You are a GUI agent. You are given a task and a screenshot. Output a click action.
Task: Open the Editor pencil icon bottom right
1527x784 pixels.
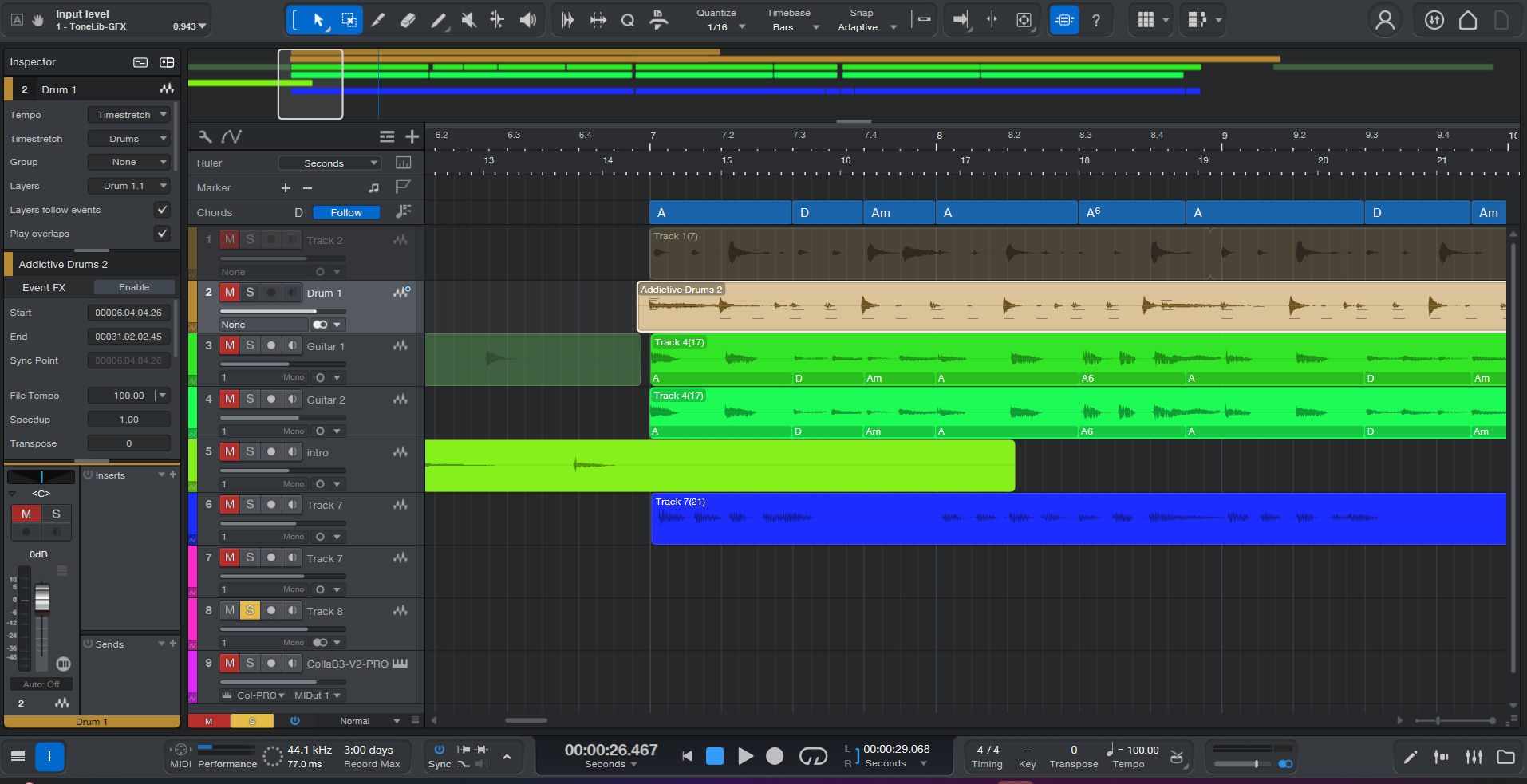click(x=1410, y=757)
